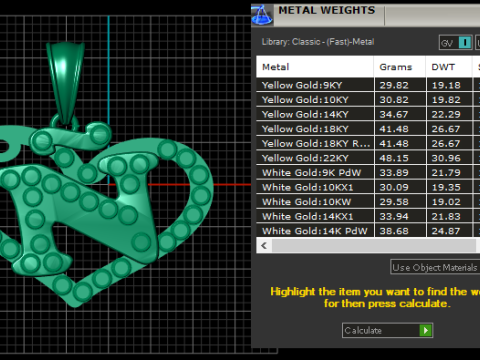Select the Metal column header
Viewport: 480px width, 360px height.
315,67
